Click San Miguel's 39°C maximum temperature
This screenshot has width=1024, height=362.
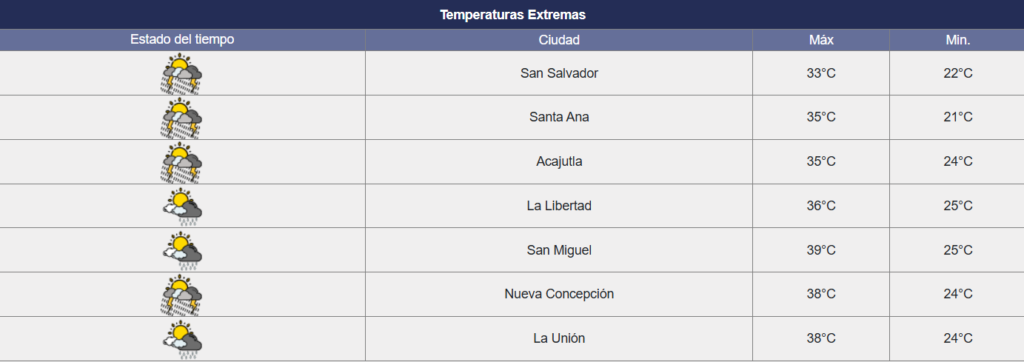pos(821,250)
